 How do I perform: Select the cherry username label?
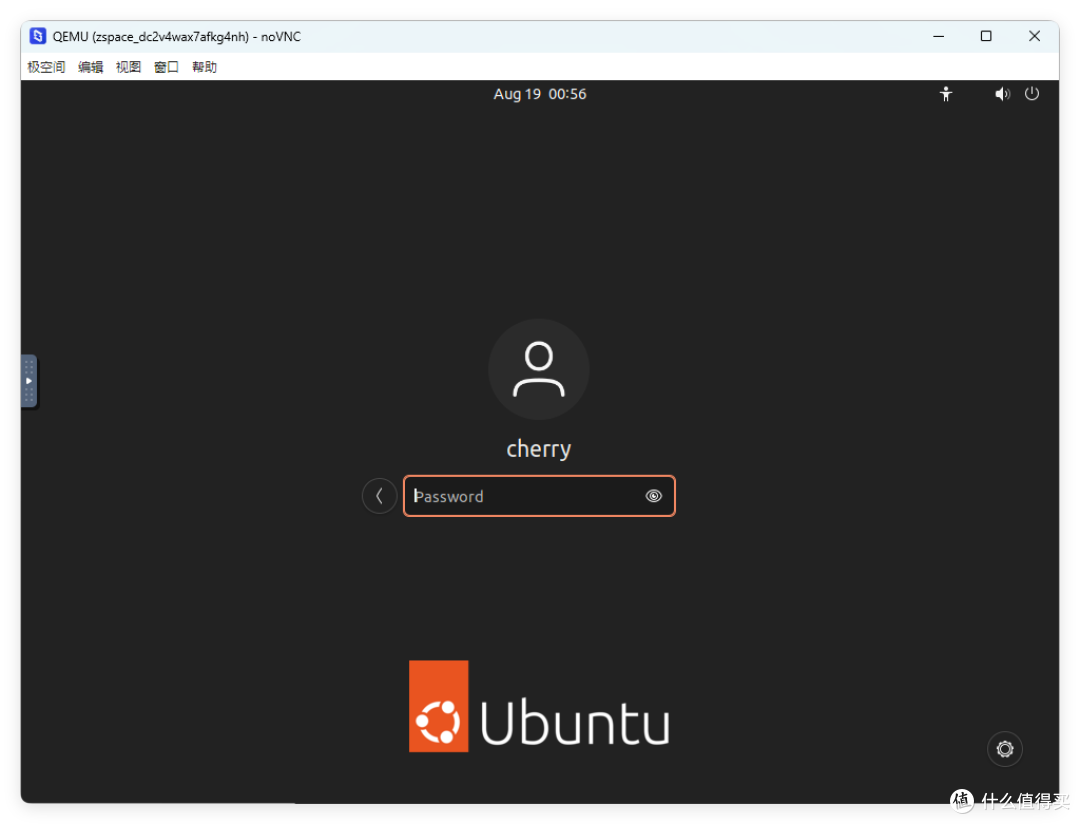(539, 448)
